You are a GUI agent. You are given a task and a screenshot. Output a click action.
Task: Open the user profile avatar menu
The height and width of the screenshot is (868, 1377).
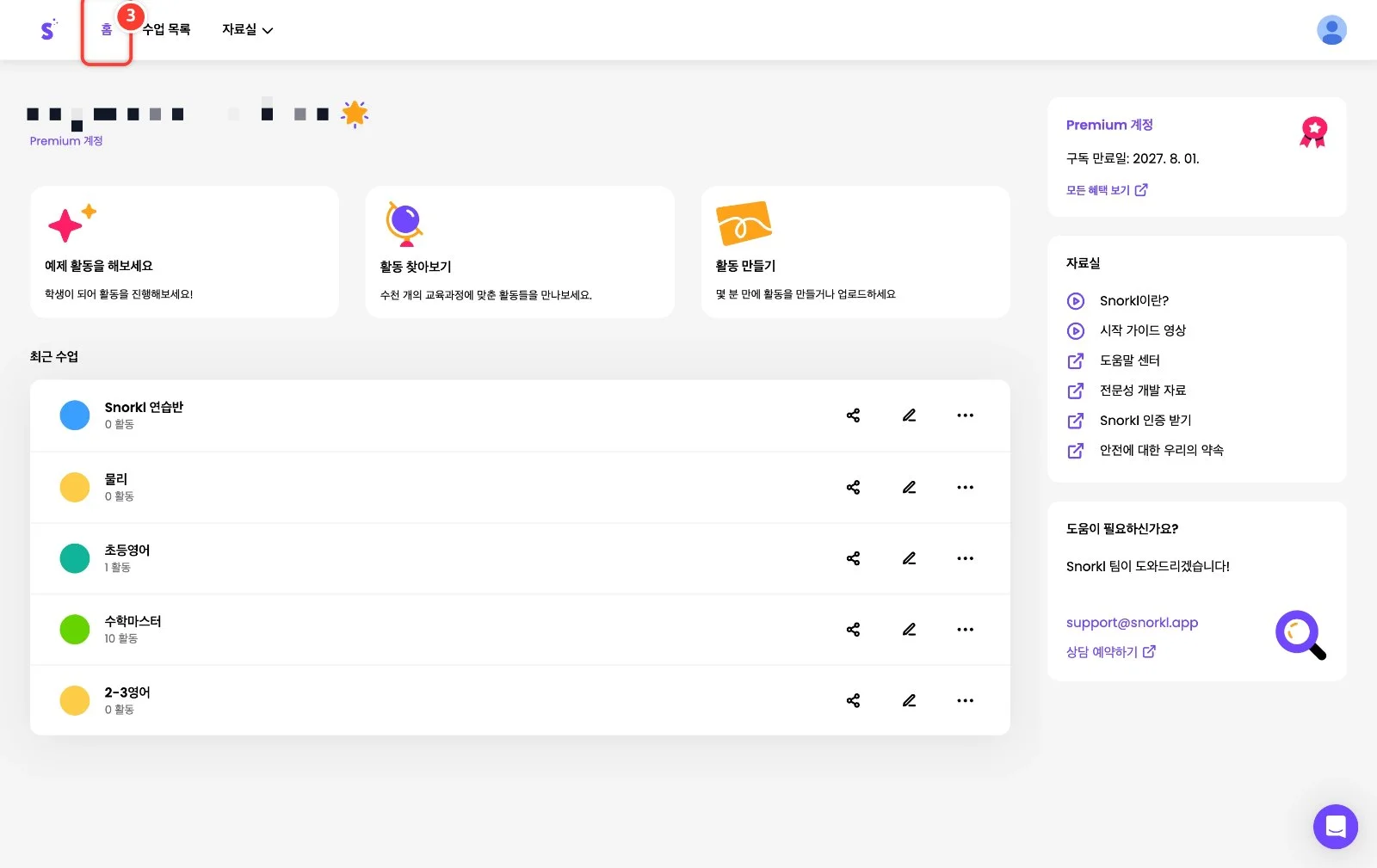click(1331, 30)
